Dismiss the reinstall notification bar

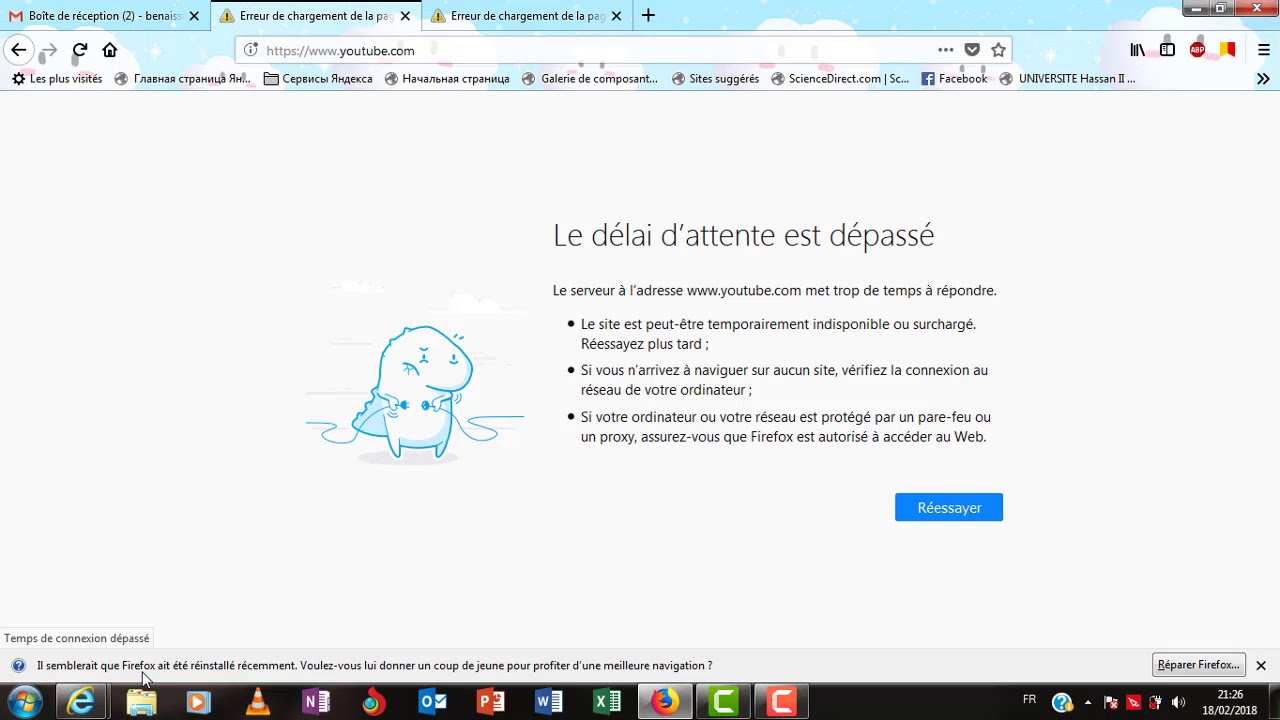(x=1261, y=665)
